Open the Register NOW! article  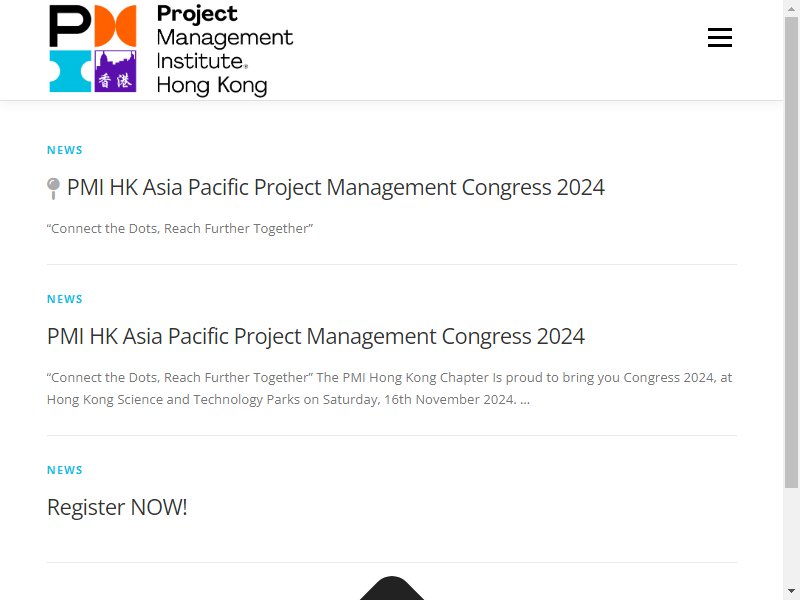(117, 507)
